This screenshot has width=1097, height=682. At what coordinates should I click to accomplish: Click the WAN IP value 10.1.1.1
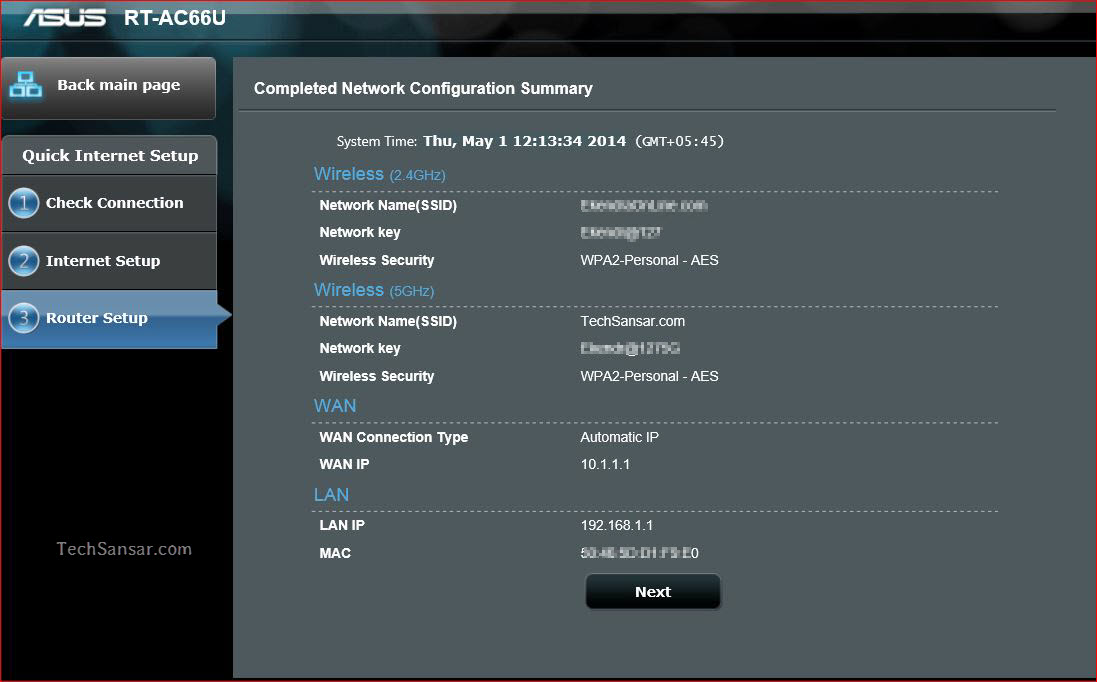click(x=604, y=464)
